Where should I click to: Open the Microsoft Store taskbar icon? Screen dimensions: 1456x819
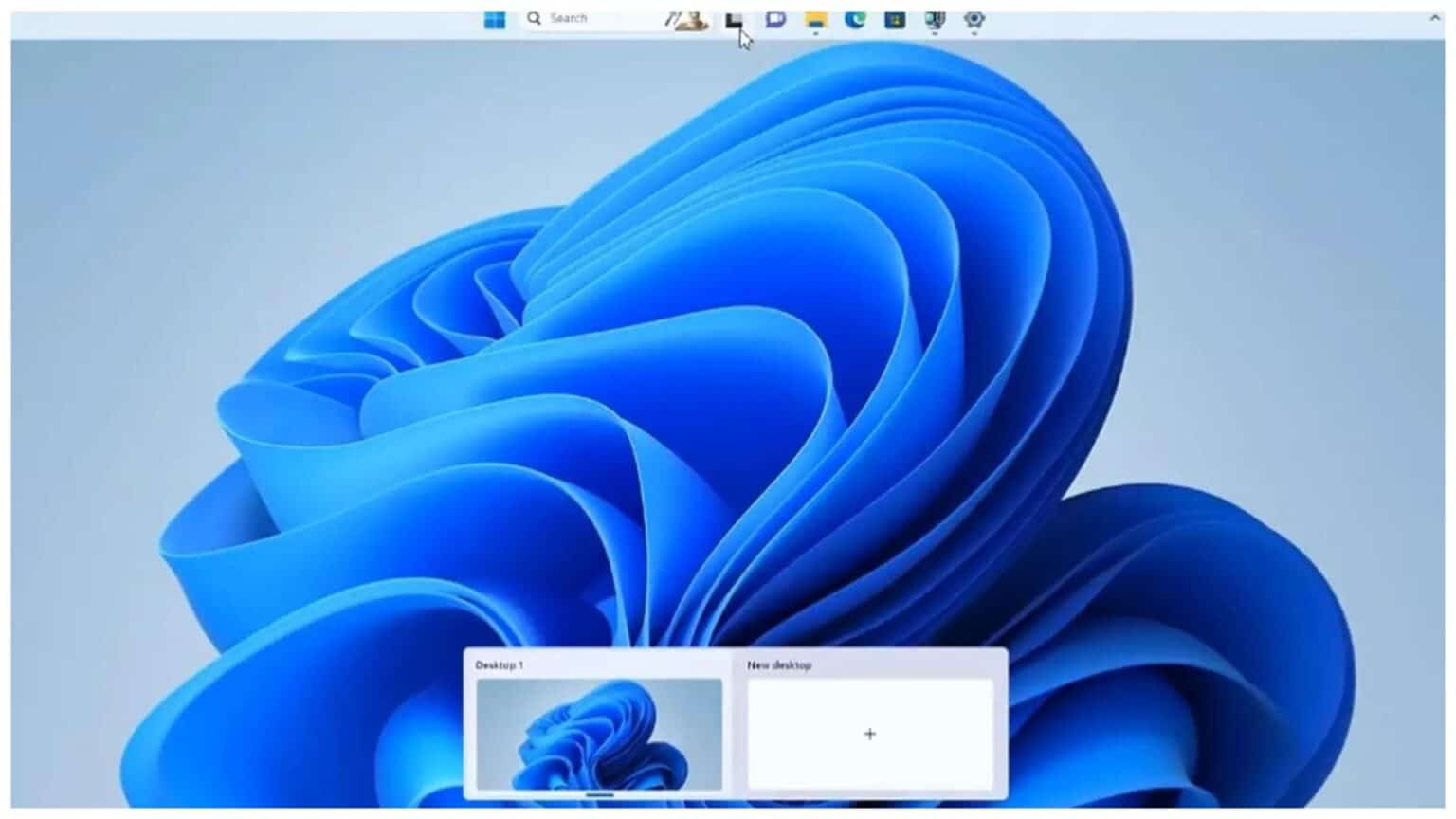pos(895,19)
